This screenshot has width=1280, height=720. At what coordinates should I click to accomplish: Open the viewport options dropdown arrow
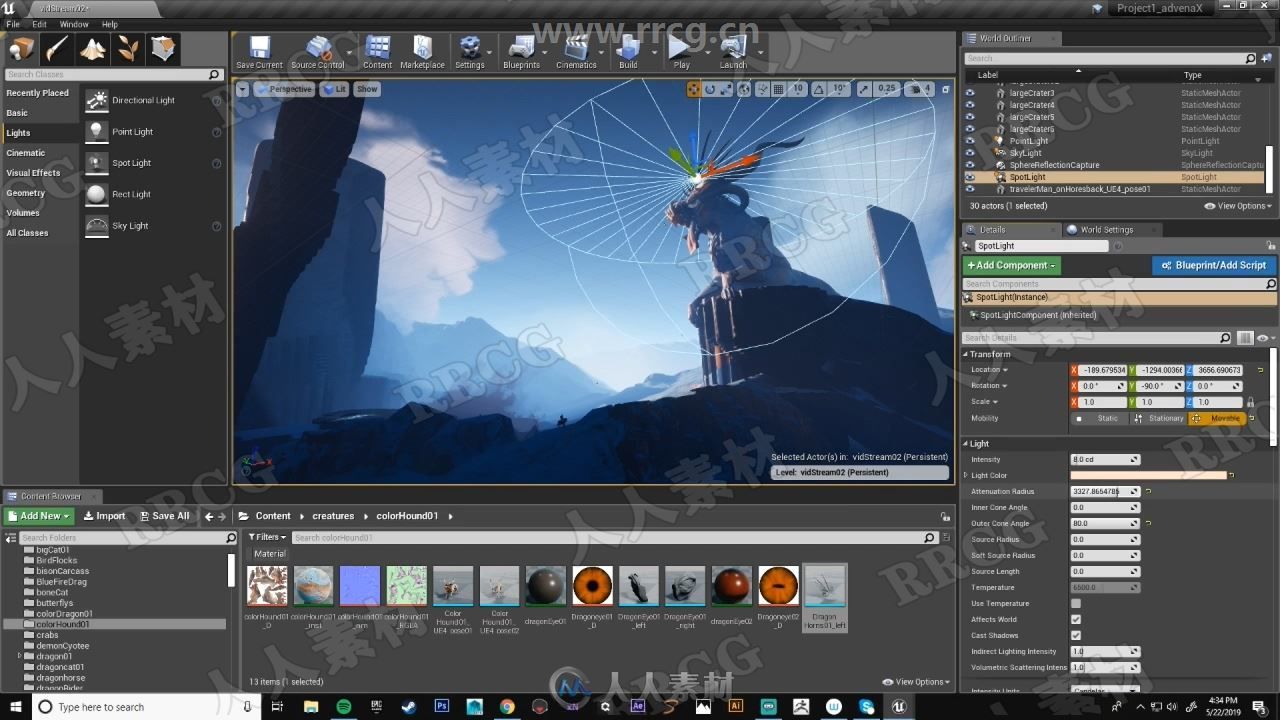tap(243, 89)
